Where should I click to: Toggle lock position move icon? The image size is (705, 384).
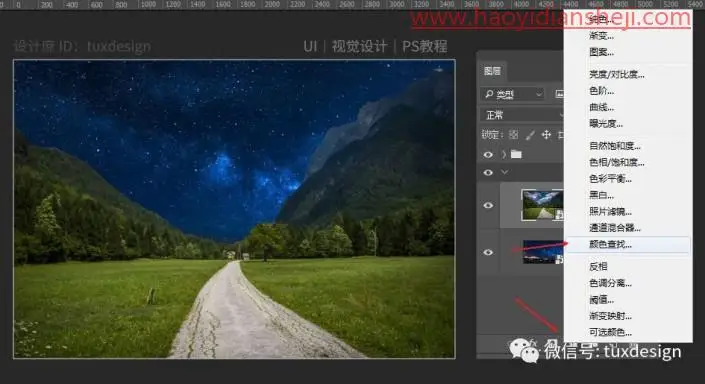click(546, 135)
